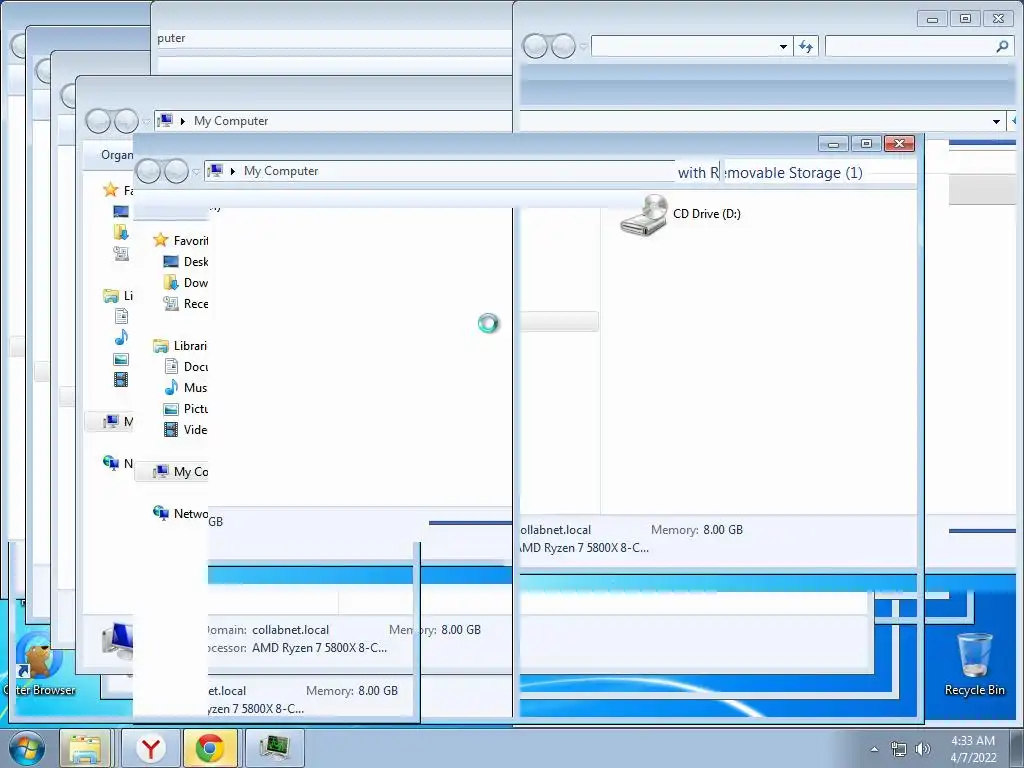Click Forward button in right rear window
The image size is (1024, 768).
(x=563, y=46)
